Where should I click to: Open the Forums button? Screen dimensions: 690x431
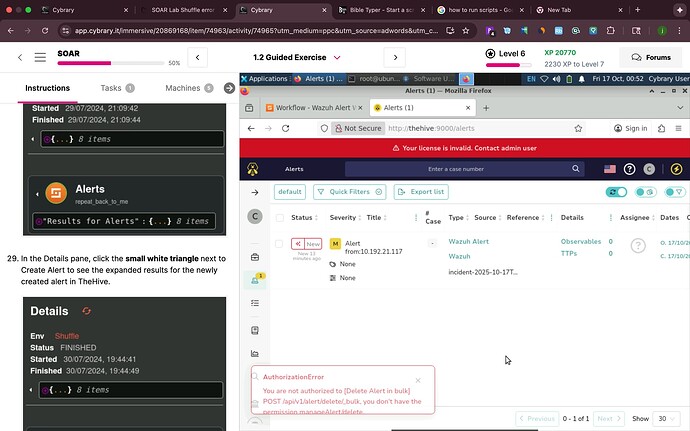[651, 57]
